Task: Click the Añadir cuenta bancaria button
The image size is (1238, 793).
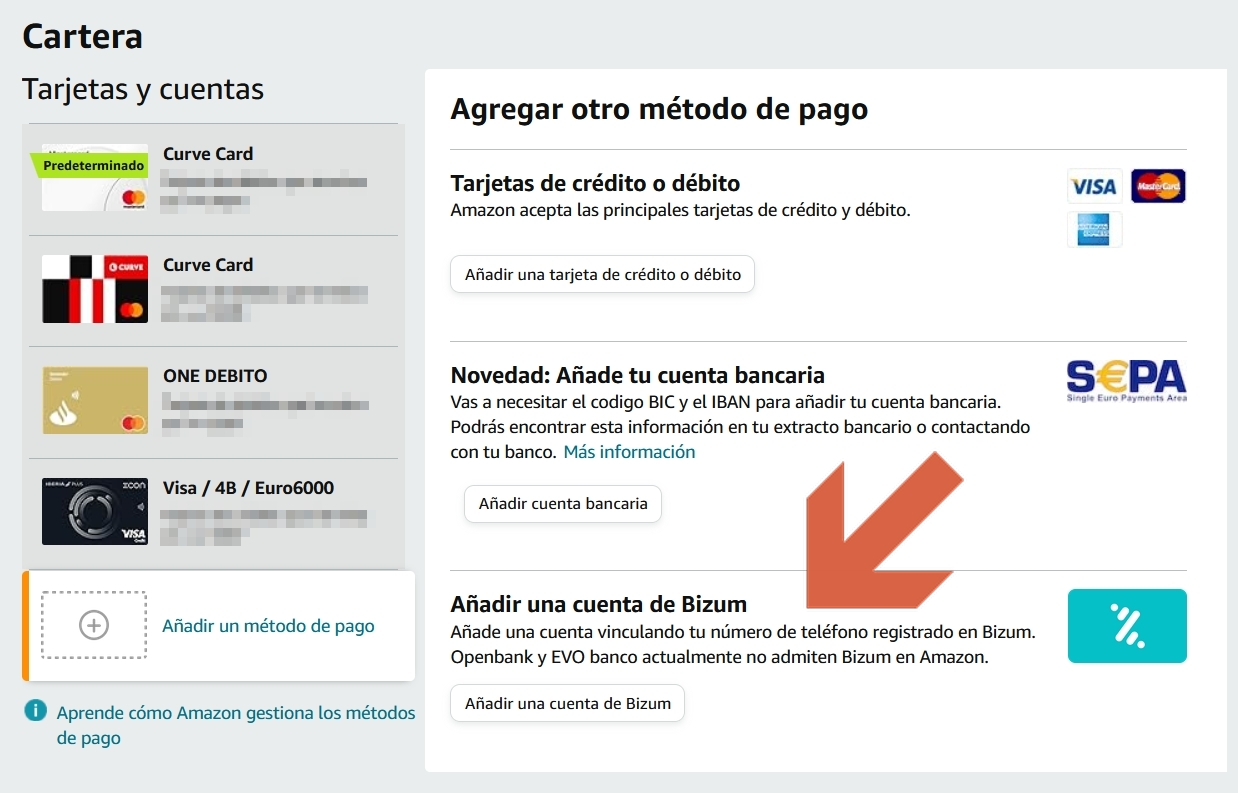Action: click(x=563, y=503)
